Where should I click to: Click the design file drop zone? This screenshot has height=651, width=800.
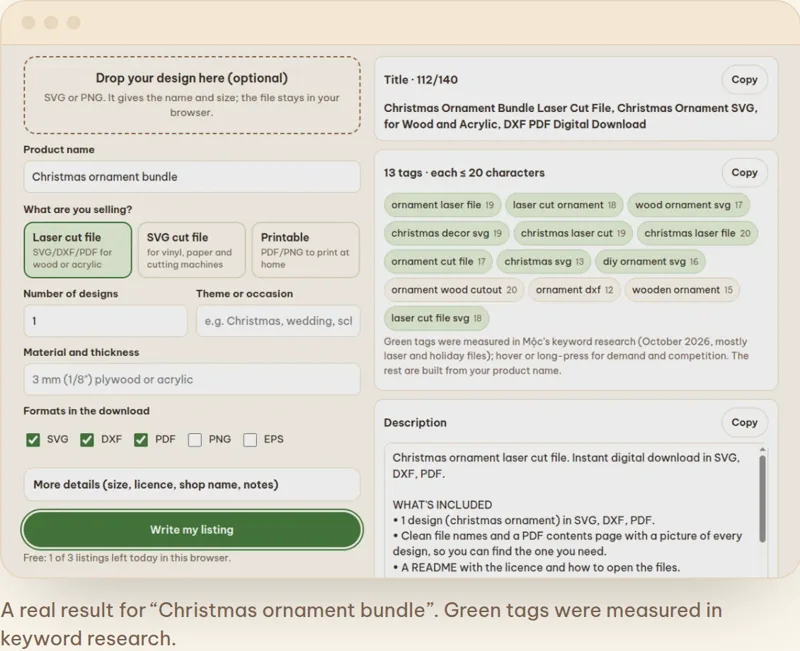tap(192, 95)
